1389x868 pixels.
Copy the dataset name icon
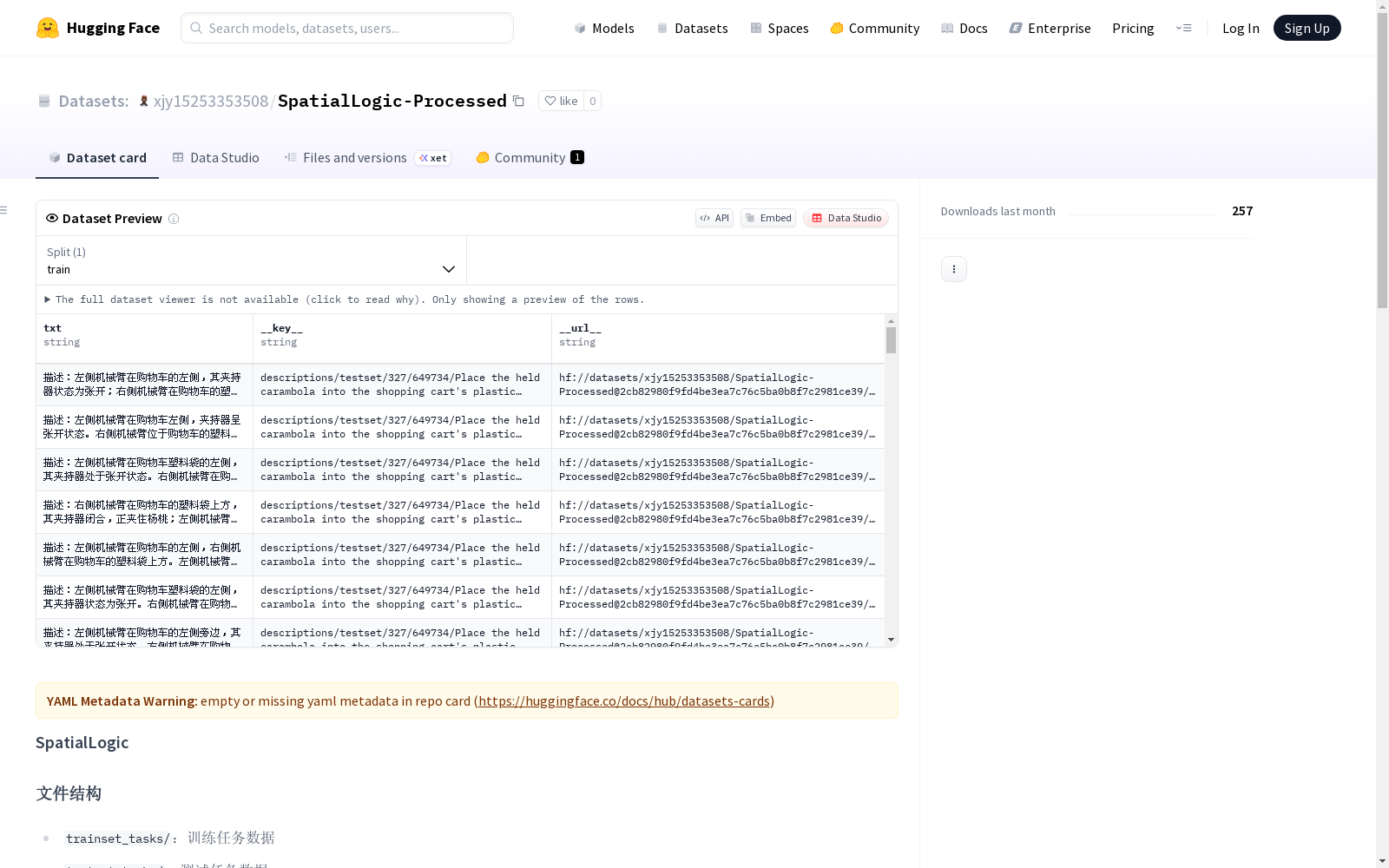(x=518, y=101)
